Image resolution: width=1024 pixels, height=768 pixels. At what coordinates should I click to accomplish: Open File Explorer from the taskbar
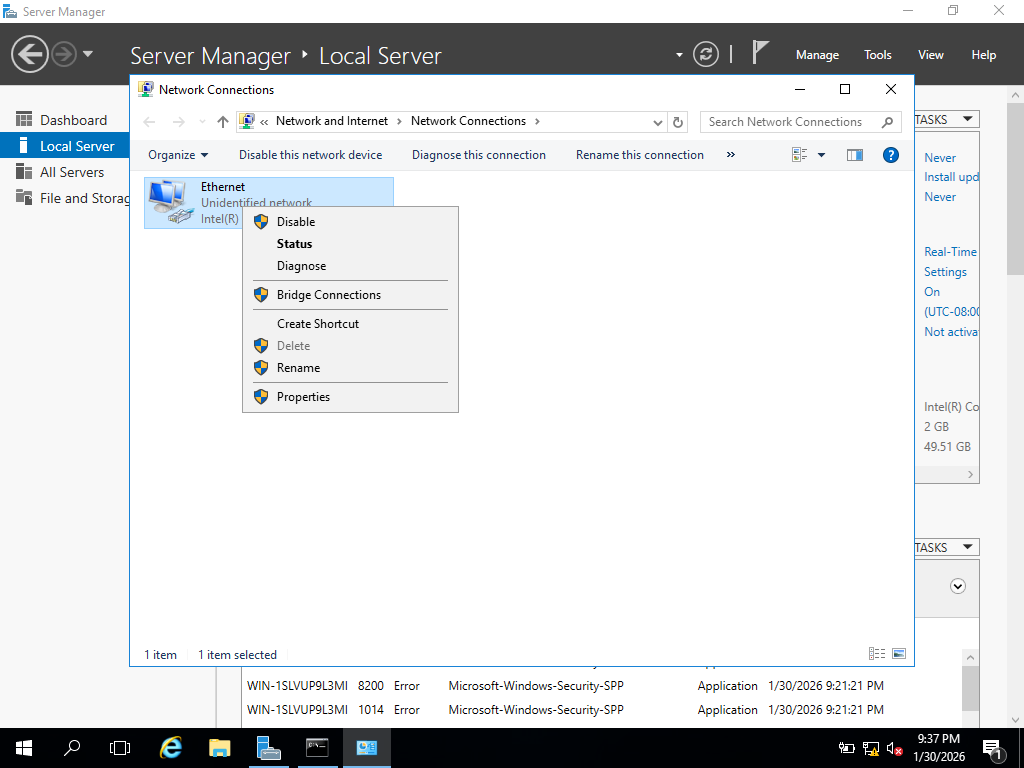(x=220, y=748)
